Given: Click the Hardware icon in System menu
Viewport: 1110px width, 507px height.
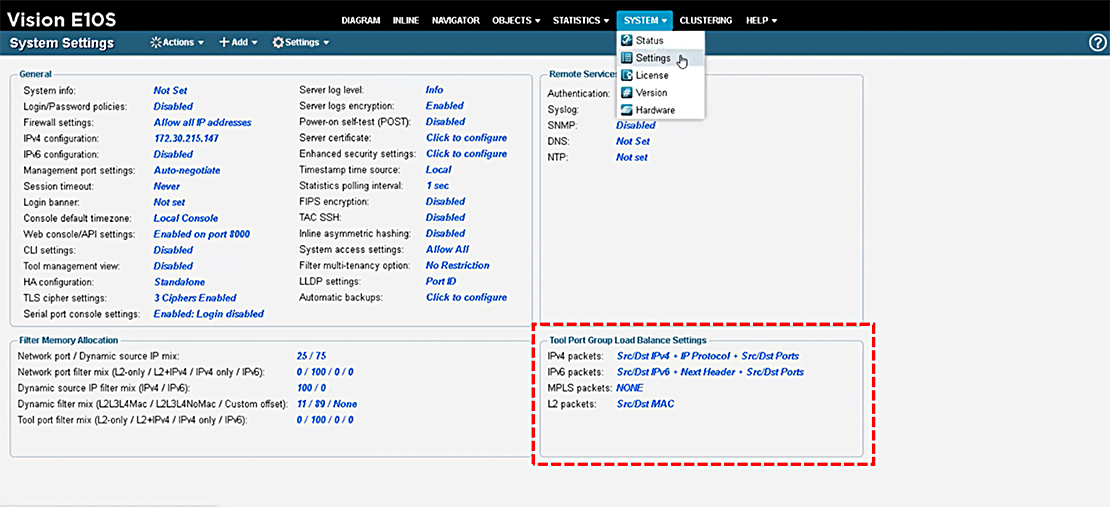Looking at the screenshot, I should pyautogui.click(x=627, y=110).
